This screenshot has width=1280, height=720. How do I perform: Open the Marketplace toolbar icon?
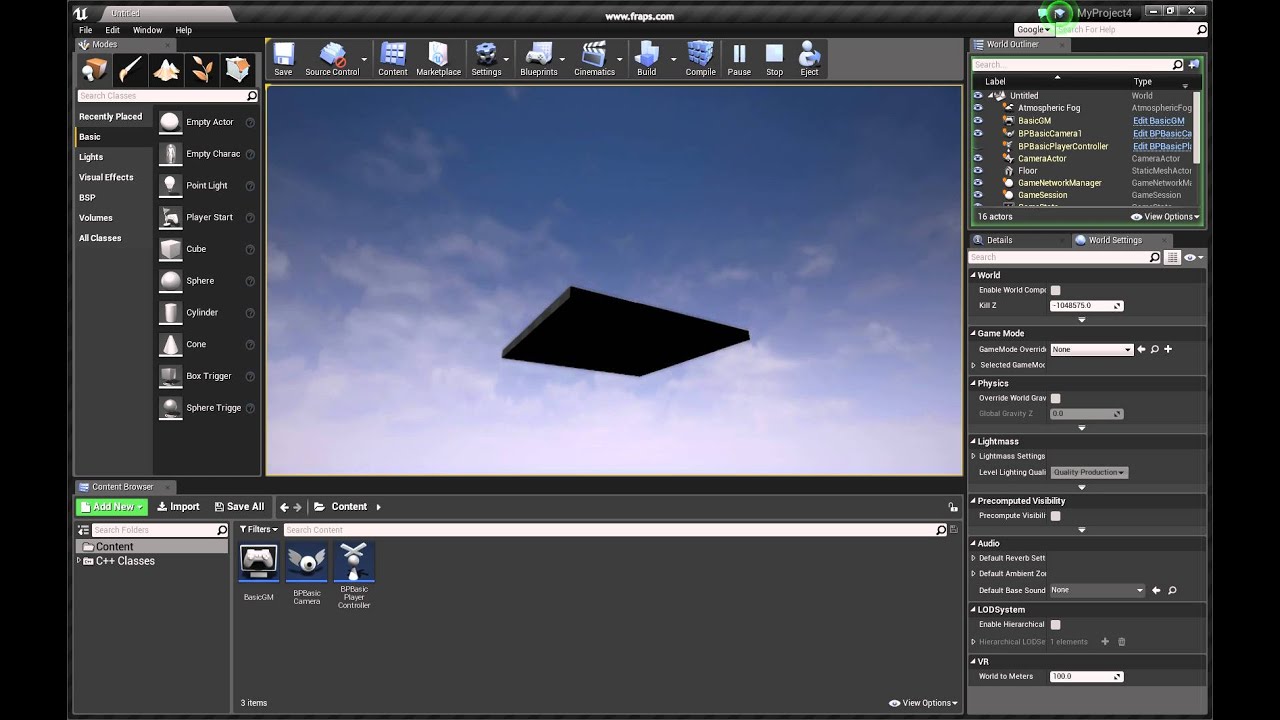coord(438,59)
